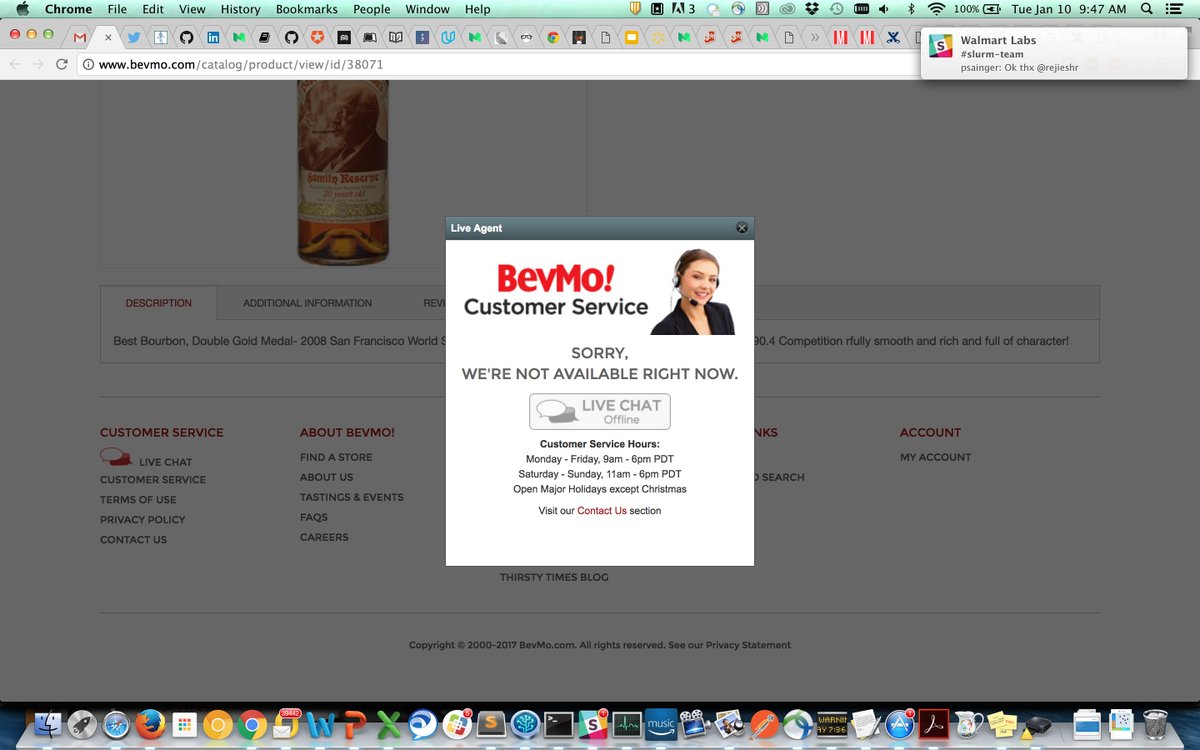Open Spotlight search magnifier icon
This screenshot has width=1200, height=750.
coord(1146,9)
